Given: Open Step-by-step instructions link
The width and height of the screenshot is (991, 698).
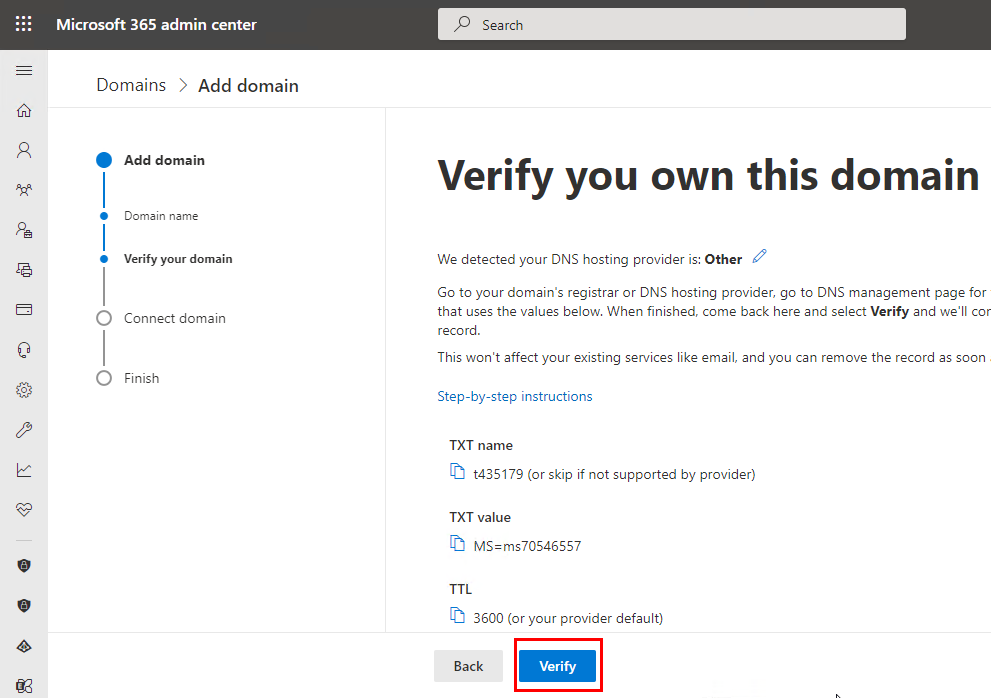Looking at the screenshot, I should tap(515, 396).
